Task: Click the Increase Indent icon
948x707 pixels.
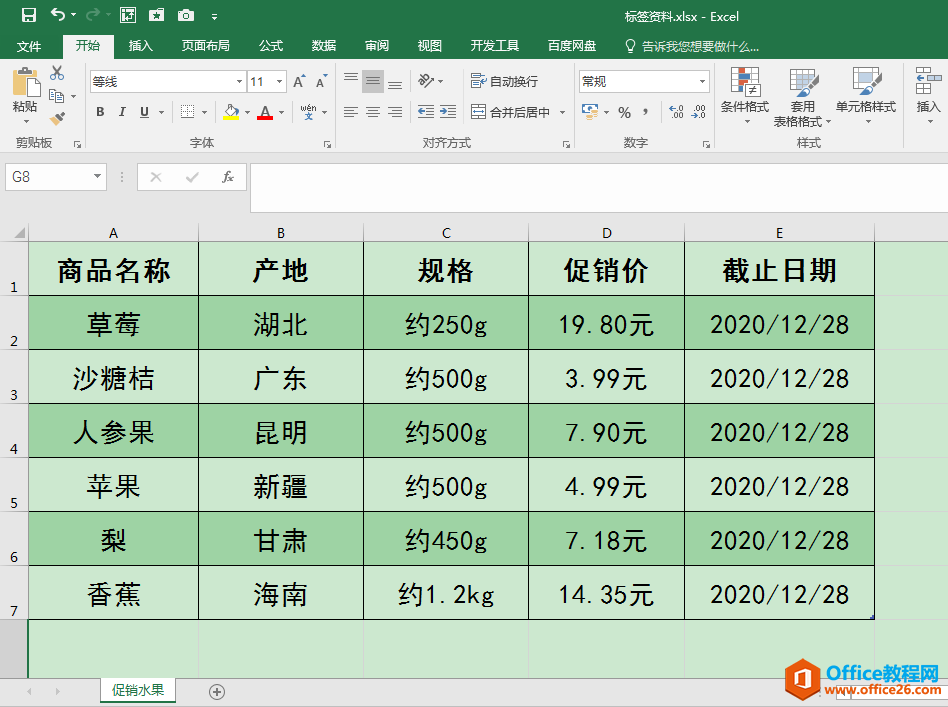Action: [x=448, y=112]
